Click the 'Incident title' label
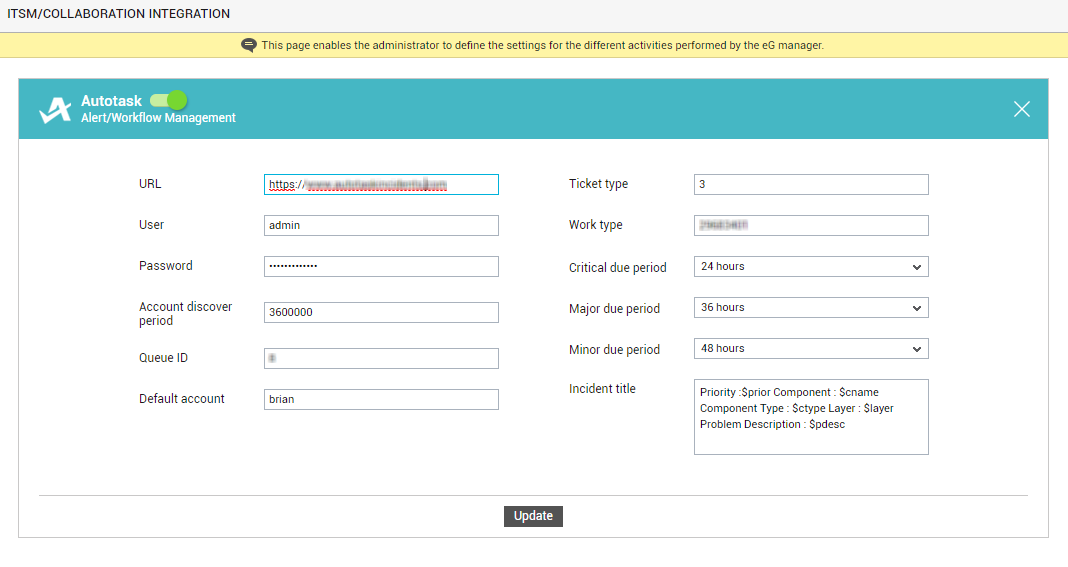The width and height of the screenshot is (1068, 567). coord(602,388)
